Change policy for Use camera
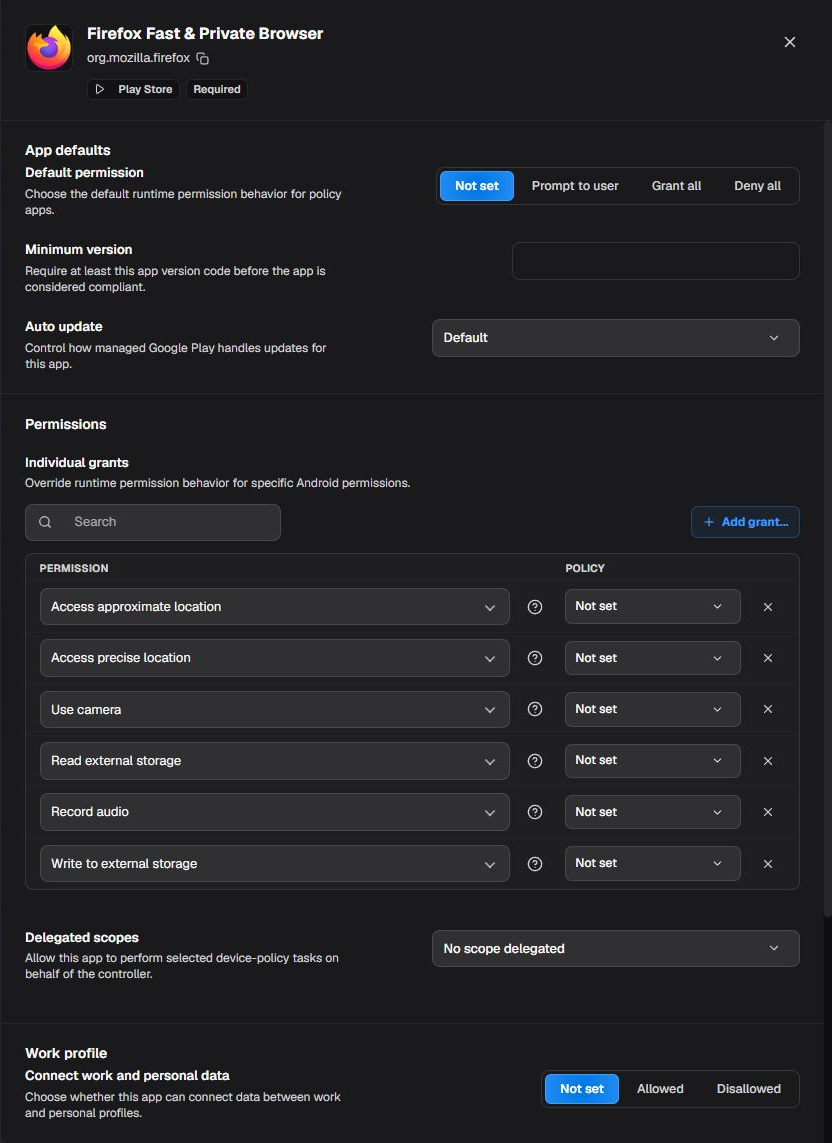Viewport: 832px width, 1143px height. [x=653, y=709]
